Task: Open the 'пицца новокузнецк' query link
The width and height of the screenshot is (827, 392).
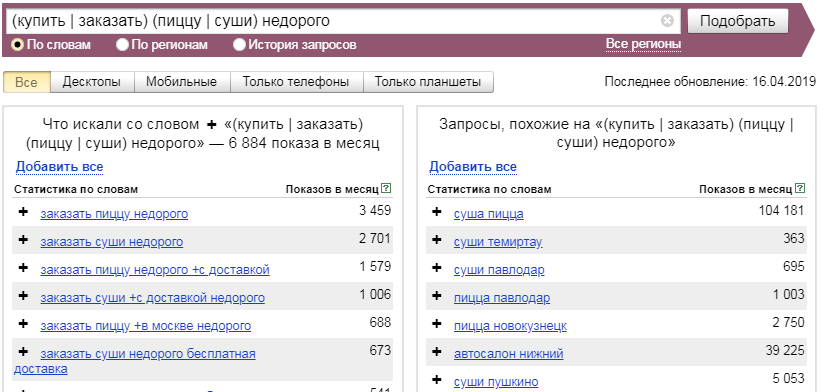Action: click(x=510, y=326)
